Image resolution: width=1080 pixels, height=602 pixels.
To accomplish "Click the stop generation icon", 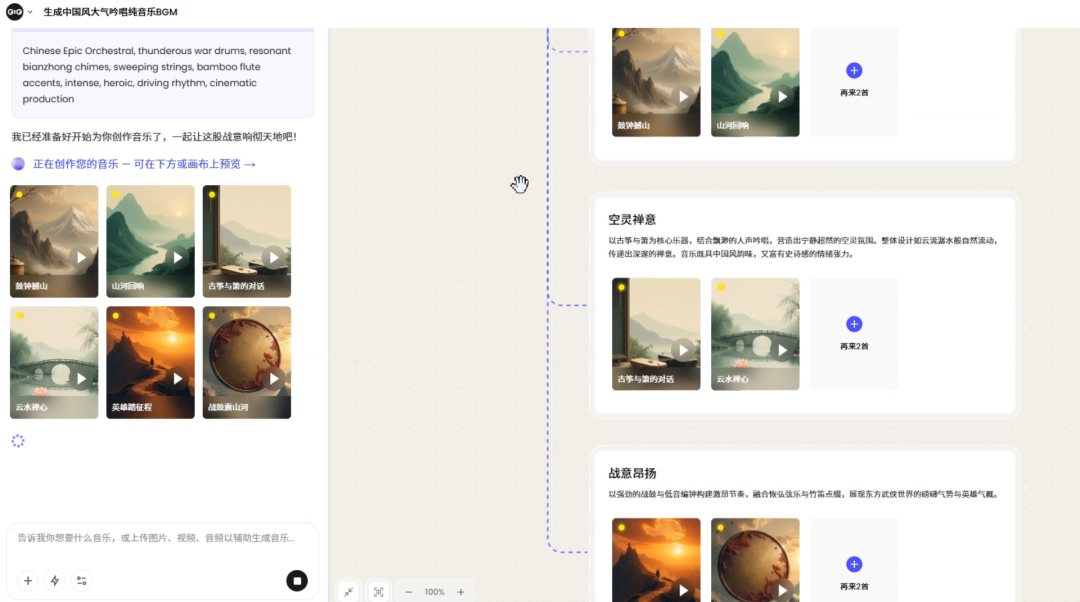I will [296, 580].
